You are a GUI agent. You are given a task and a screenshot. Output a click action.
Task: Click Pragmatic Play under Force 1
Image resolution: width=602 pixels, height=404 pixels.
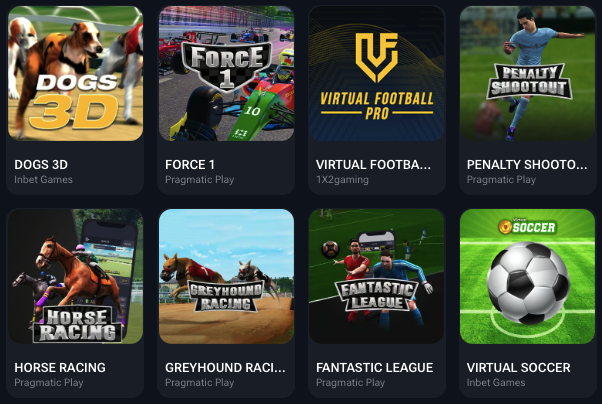[200, 180]
